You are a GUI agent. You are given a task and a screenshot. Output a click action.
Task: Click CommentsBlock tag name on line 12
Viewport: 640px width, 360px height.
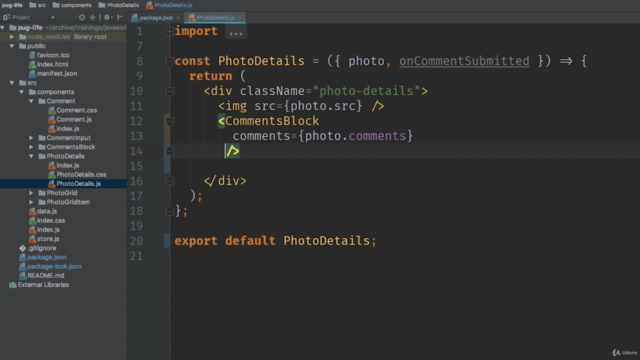[x=272, y=121]
